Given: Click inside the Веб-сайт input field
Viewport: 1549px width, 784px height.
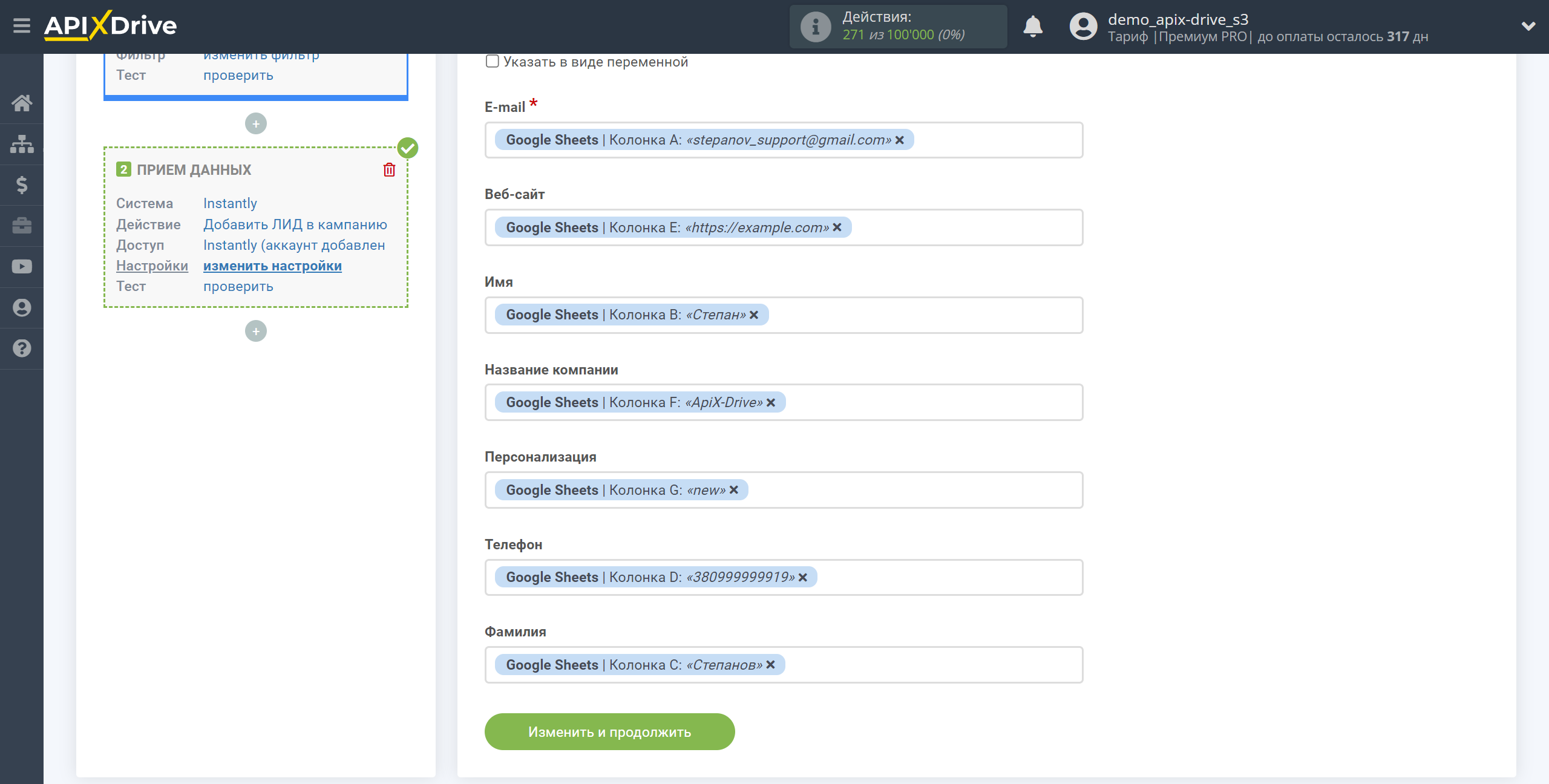Looking at the screenshot, I should pyautogui.click(x=784, y=227).
